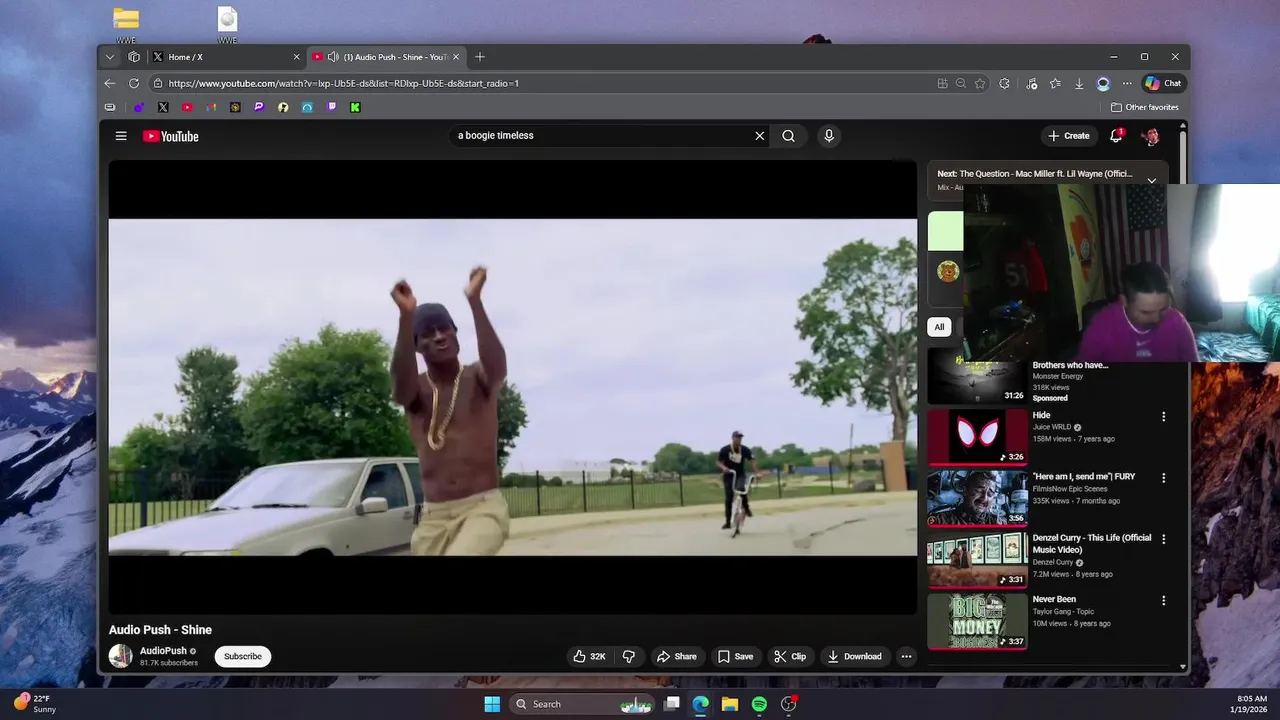Click the Create button

coord(1069,136)
